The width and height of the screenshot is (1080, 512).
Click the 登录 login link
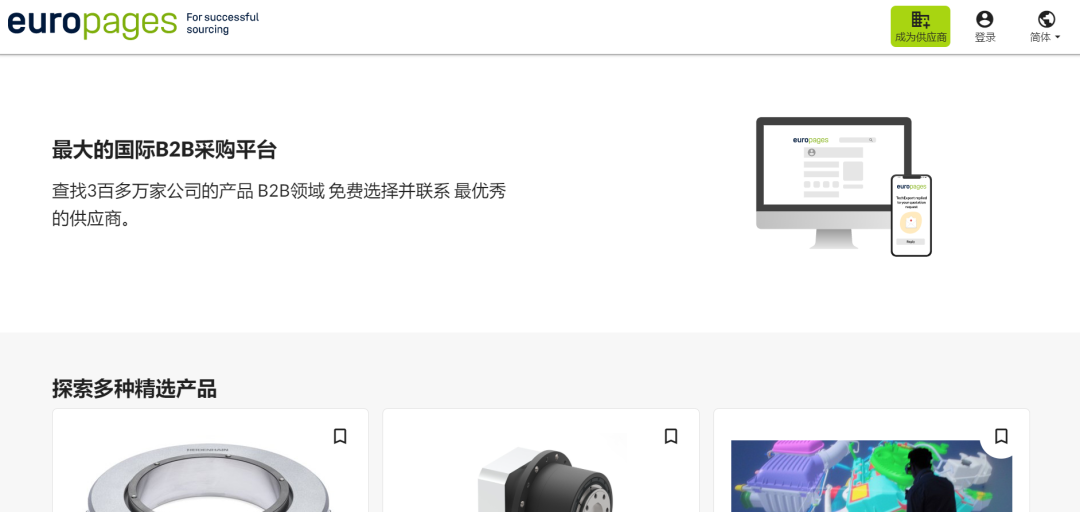pos(985,37)
